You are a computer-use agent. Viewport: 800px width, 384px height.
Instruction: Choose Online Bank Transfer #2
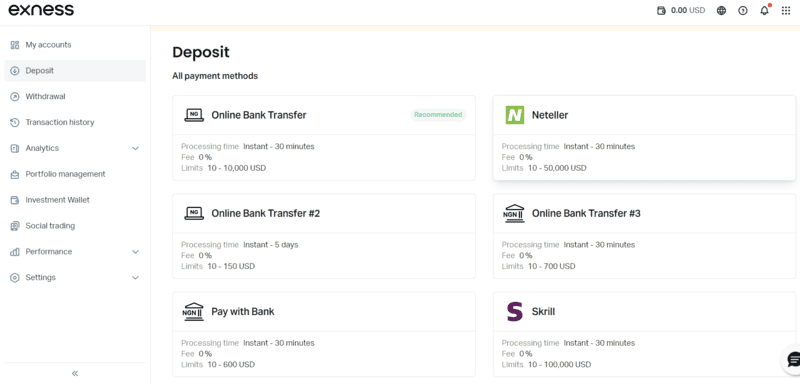point(324,236)
